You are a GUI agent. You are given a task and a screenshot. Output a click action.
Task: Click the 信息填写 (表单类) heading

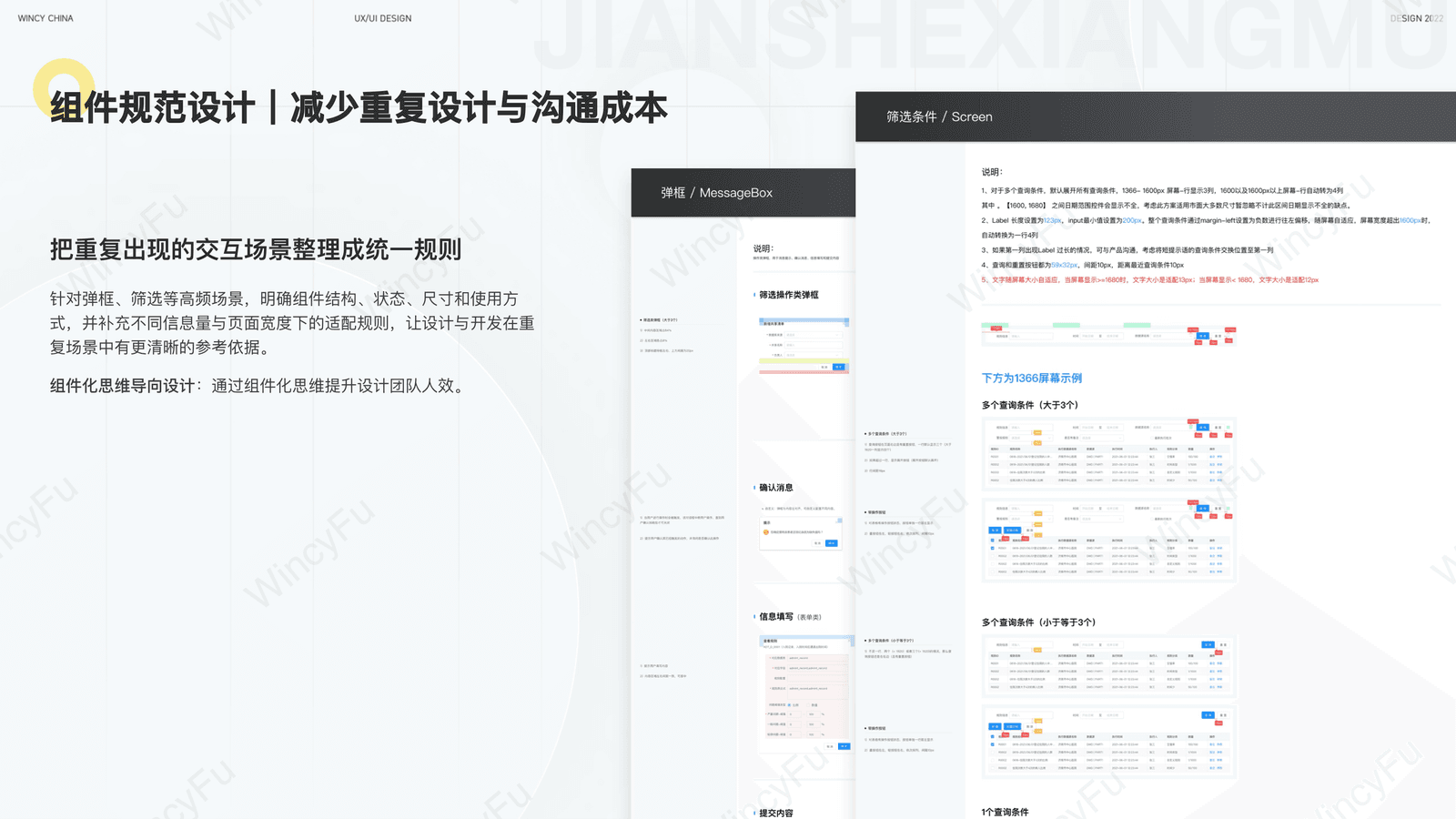[790, 617]
